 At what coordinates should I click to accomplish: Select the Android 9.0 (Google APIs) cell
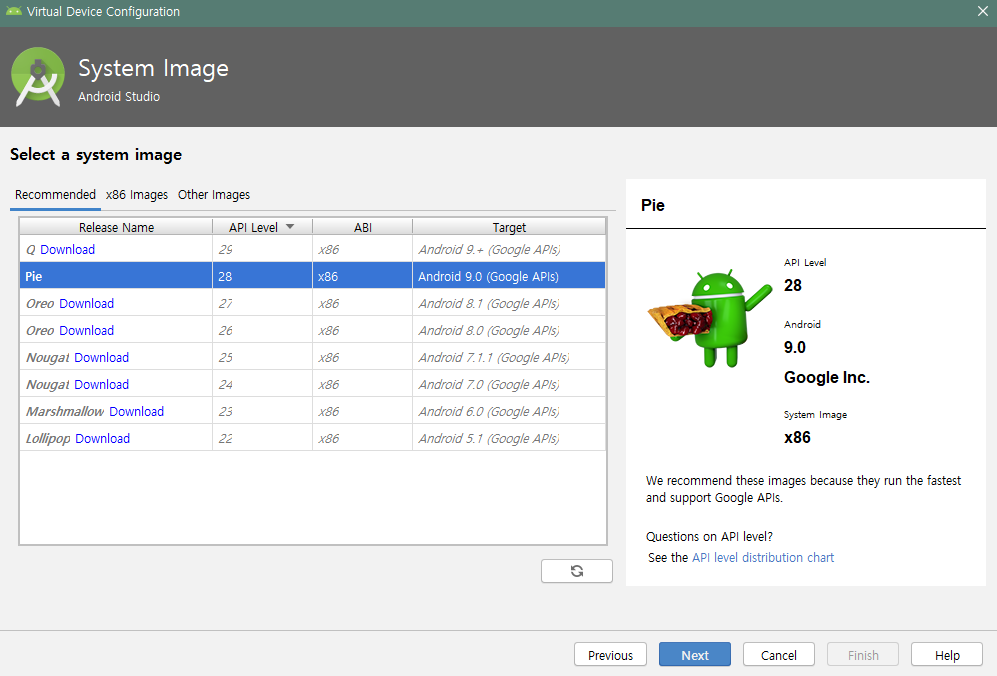click(509, 277)
